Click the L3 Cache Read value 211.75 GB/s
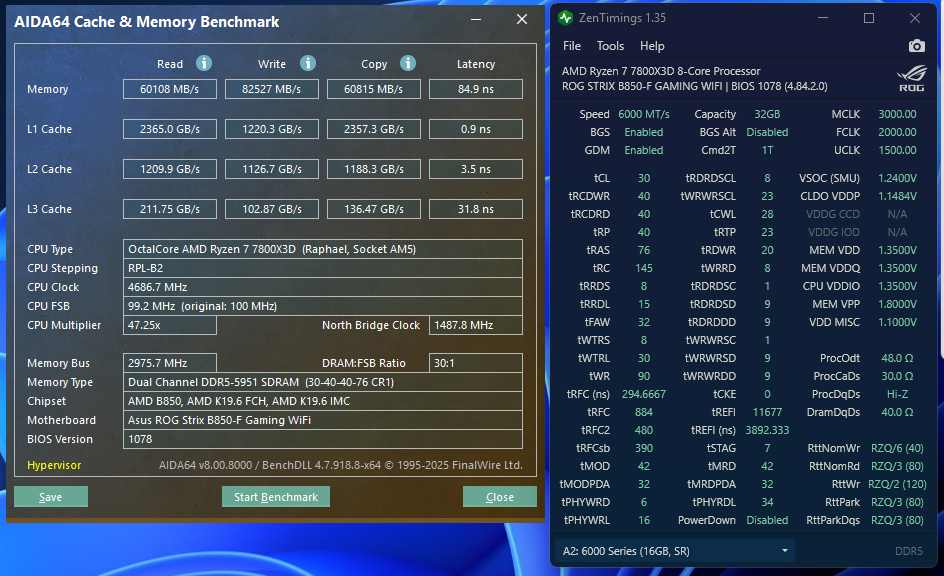This screenshot has height=576, width=944. (x=170, y=209)
